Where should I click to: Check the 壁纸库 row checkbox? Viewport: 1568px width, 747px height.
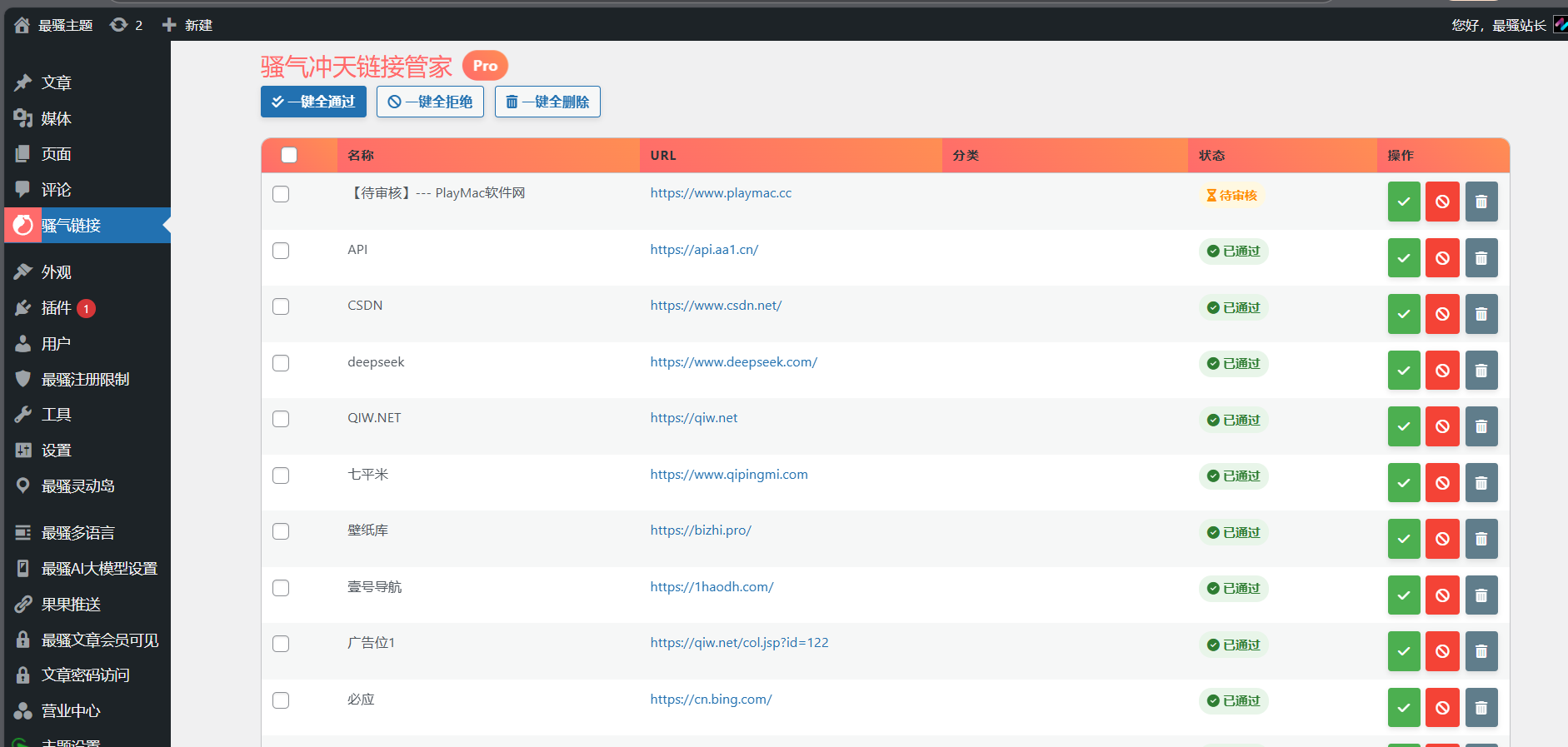[281, 531]
